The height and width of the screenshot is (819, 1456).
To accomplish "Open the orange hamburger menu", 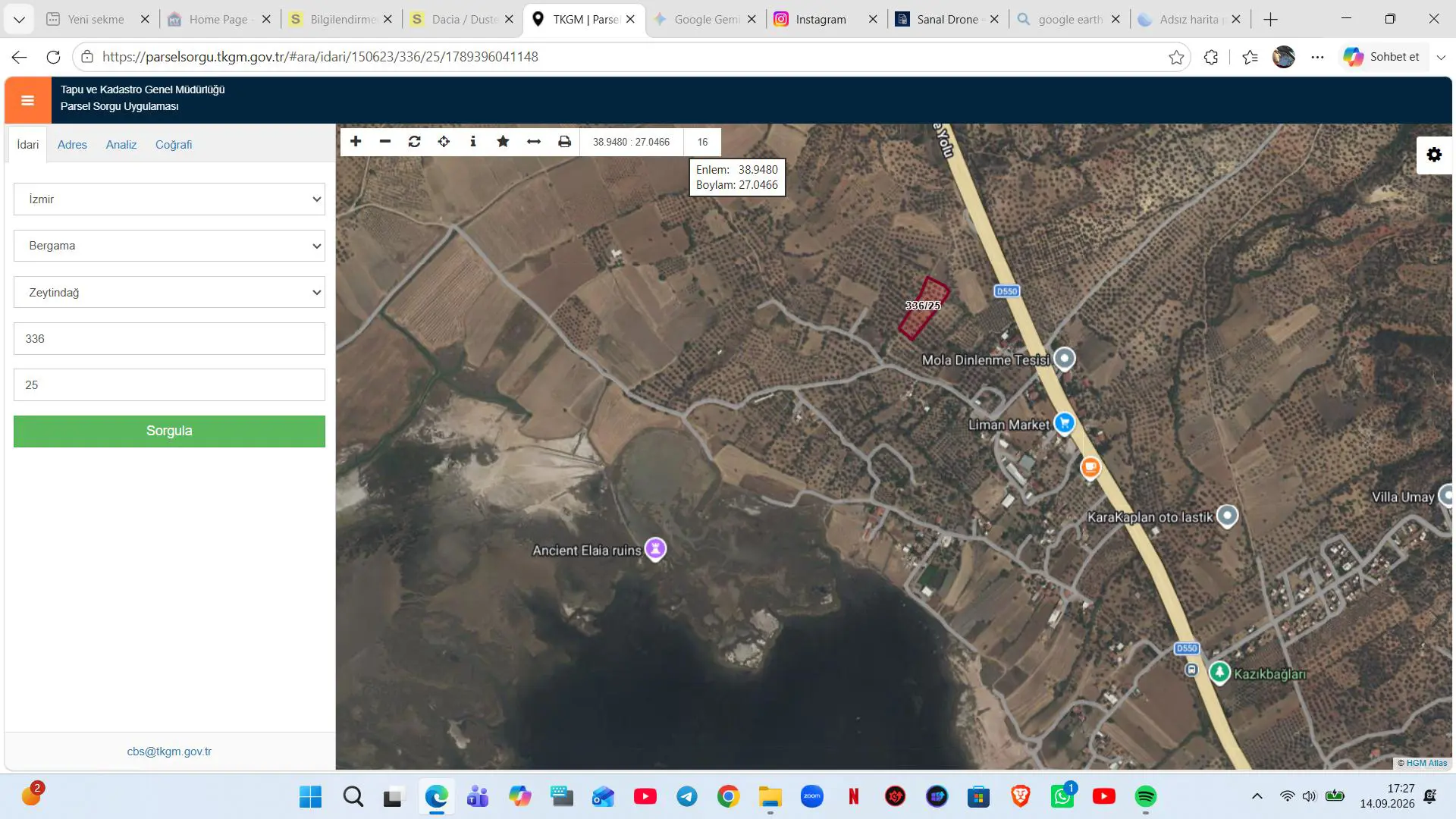I will tap(28, 100).
